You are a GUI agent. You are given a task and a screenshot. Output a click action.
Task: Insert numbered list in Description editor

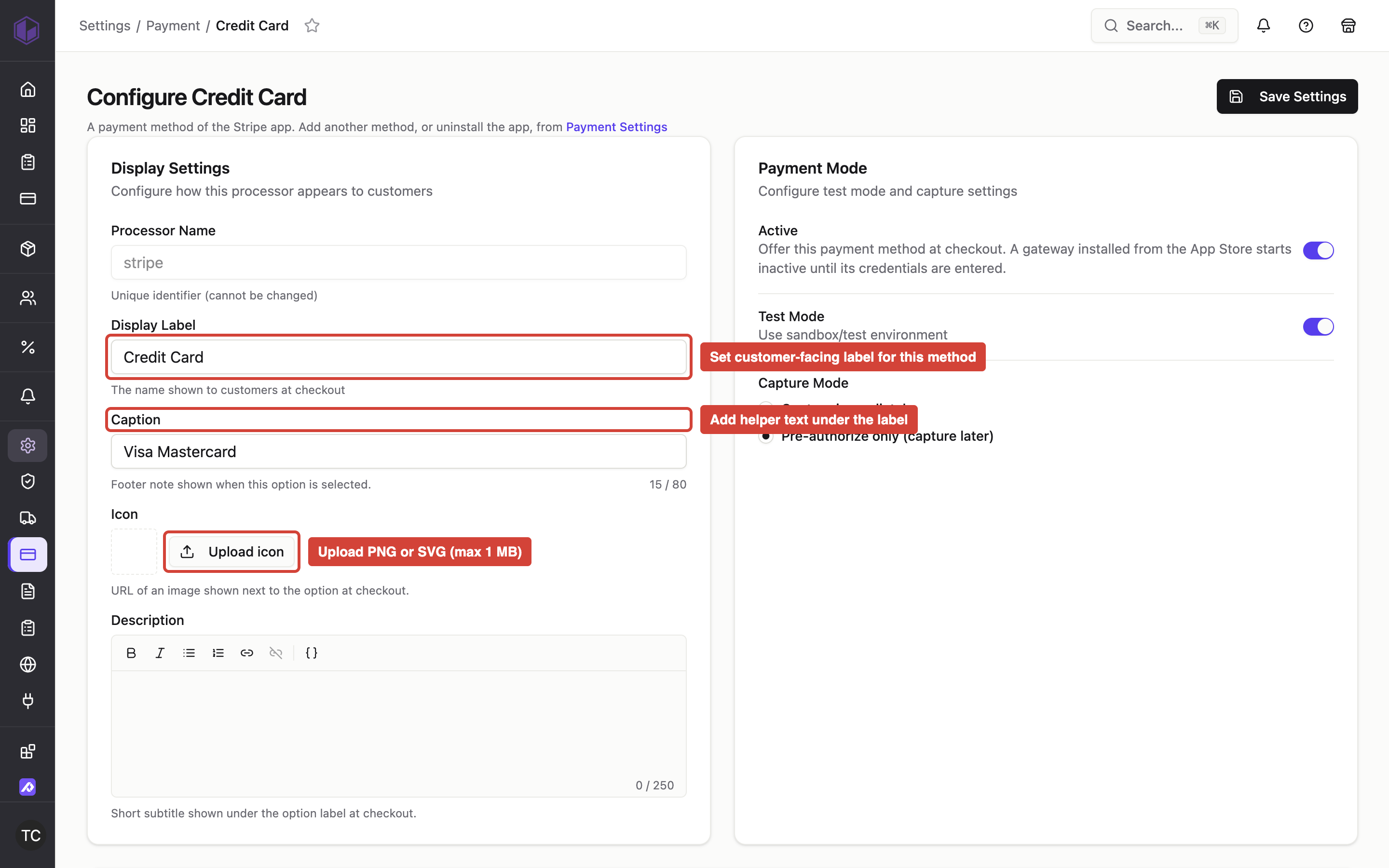[218, 653]
